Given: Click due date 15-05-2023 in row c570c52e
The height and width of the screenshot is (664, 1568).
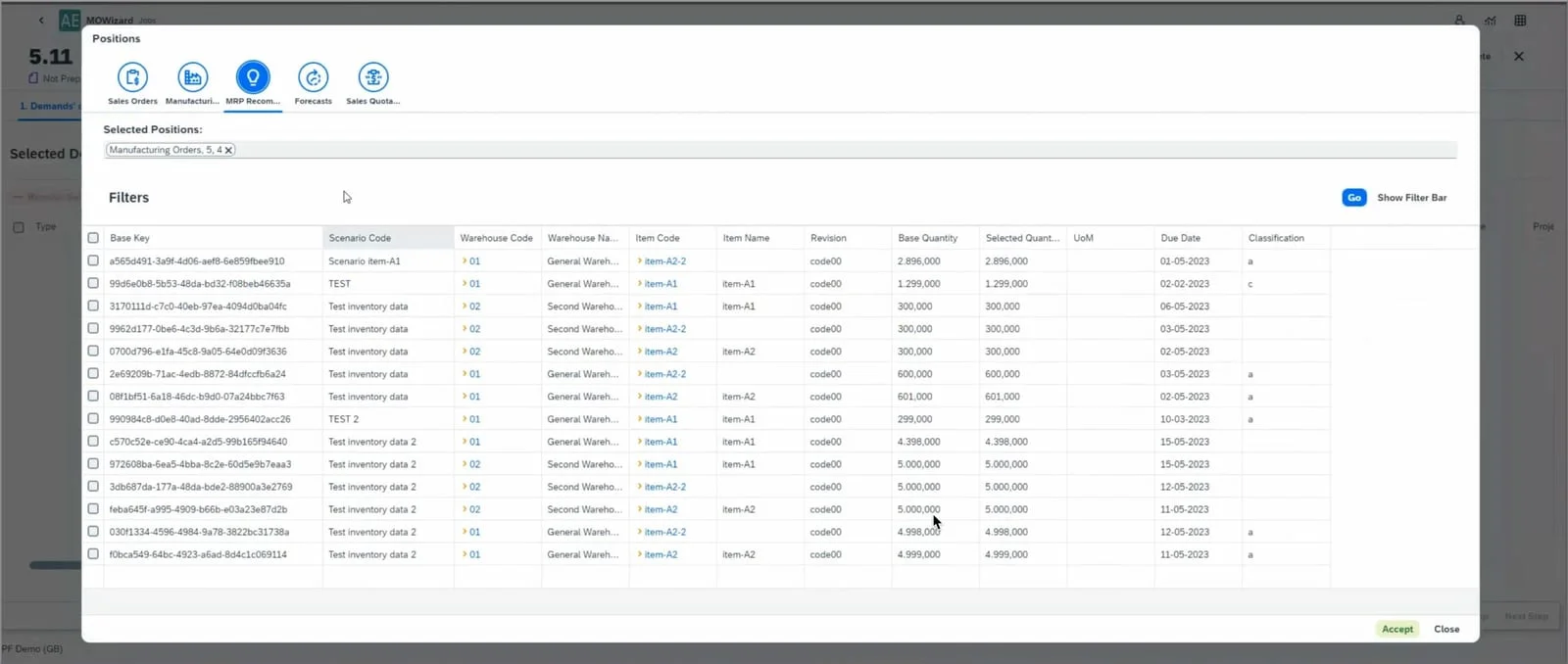Looking at the screenshot, I should click(x=1185, y=442).
